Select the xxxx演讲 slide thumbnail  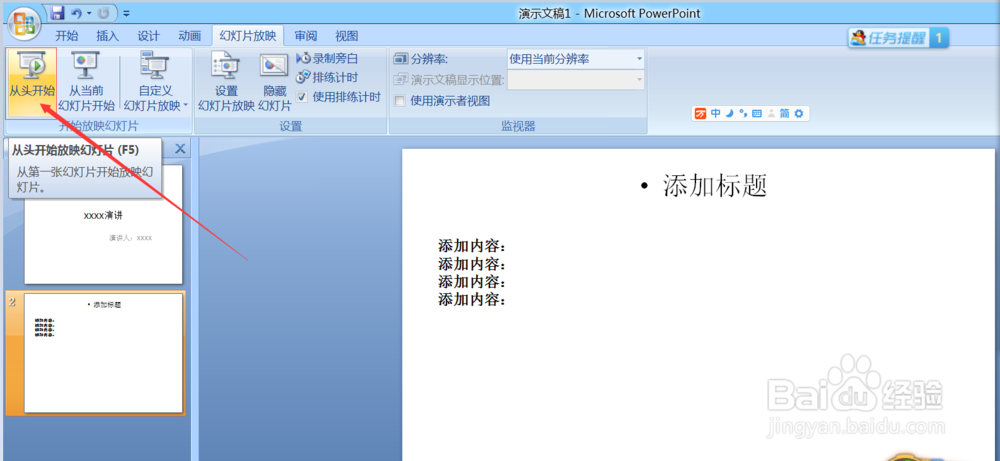tap(103, 224)
